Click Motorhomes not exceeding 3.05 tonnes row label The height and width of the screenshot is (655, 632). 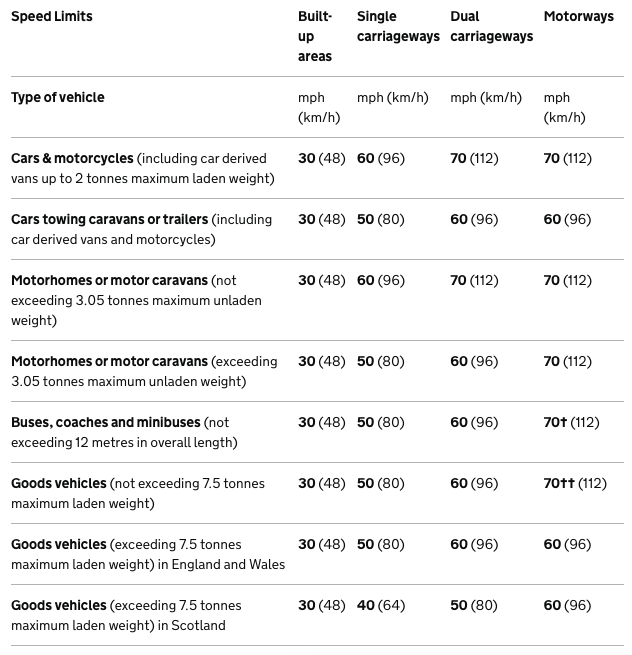click(x=110, y=281)
